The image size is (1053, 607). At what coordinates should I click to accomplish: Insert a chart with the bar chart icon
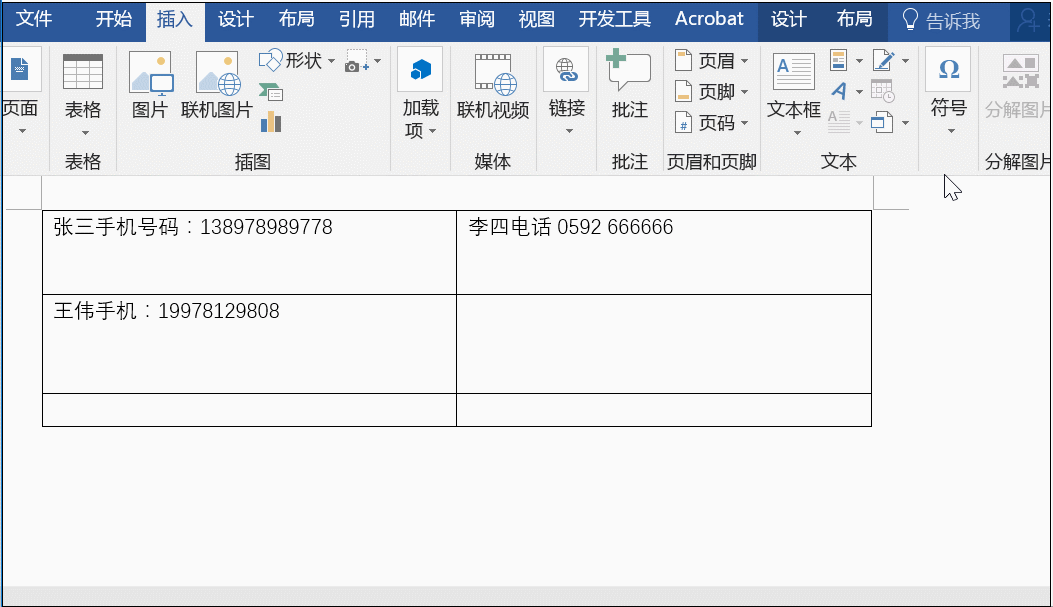271,122
